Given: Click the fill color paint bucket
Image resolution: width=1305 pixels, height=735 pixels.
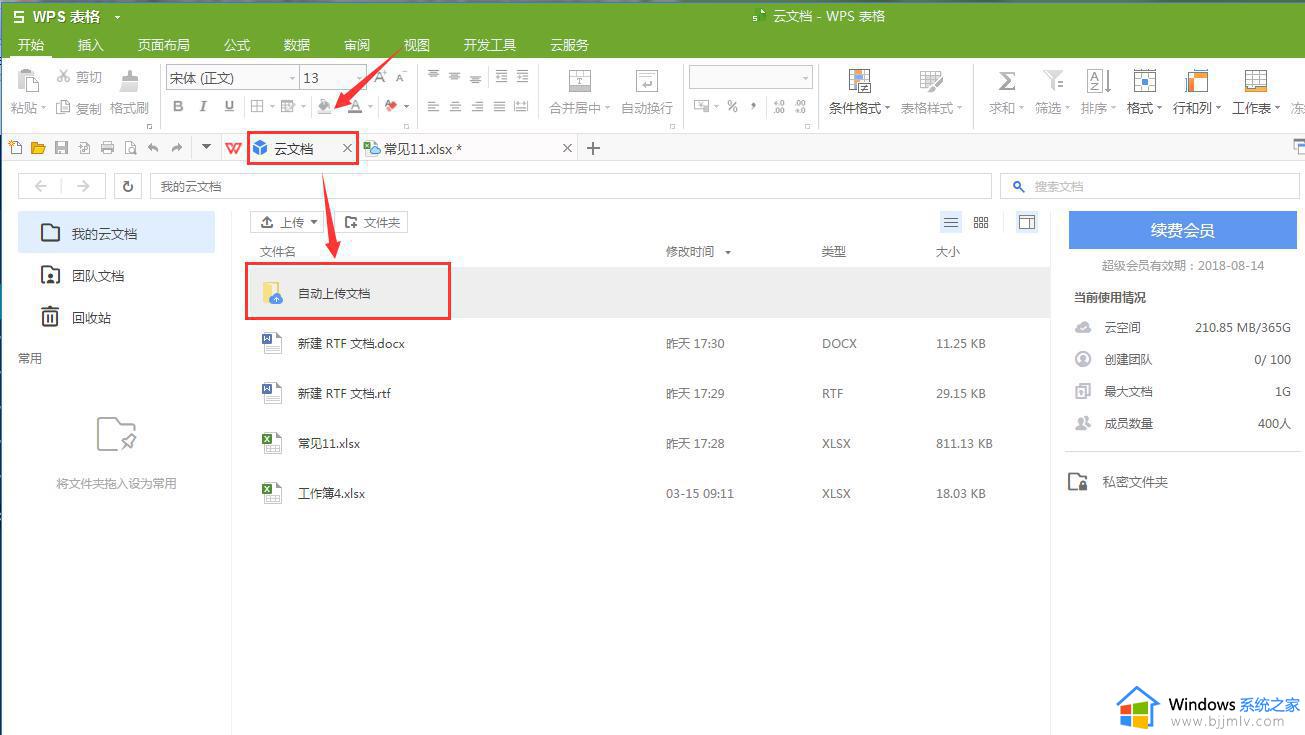Looking at the screenshot, I should coord(324,106).
